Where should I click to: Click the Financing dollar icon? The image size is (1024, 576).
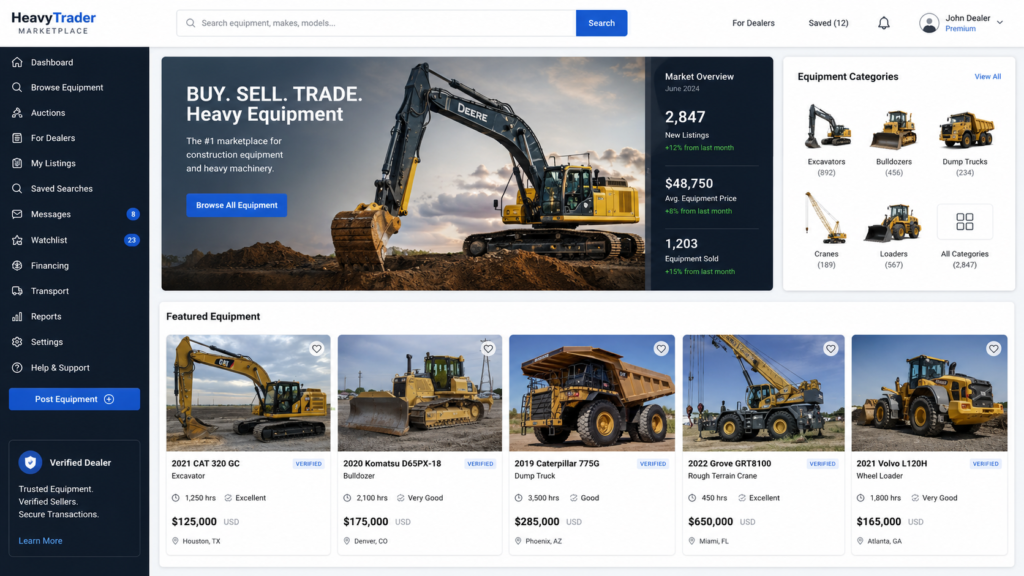point(17,266)
